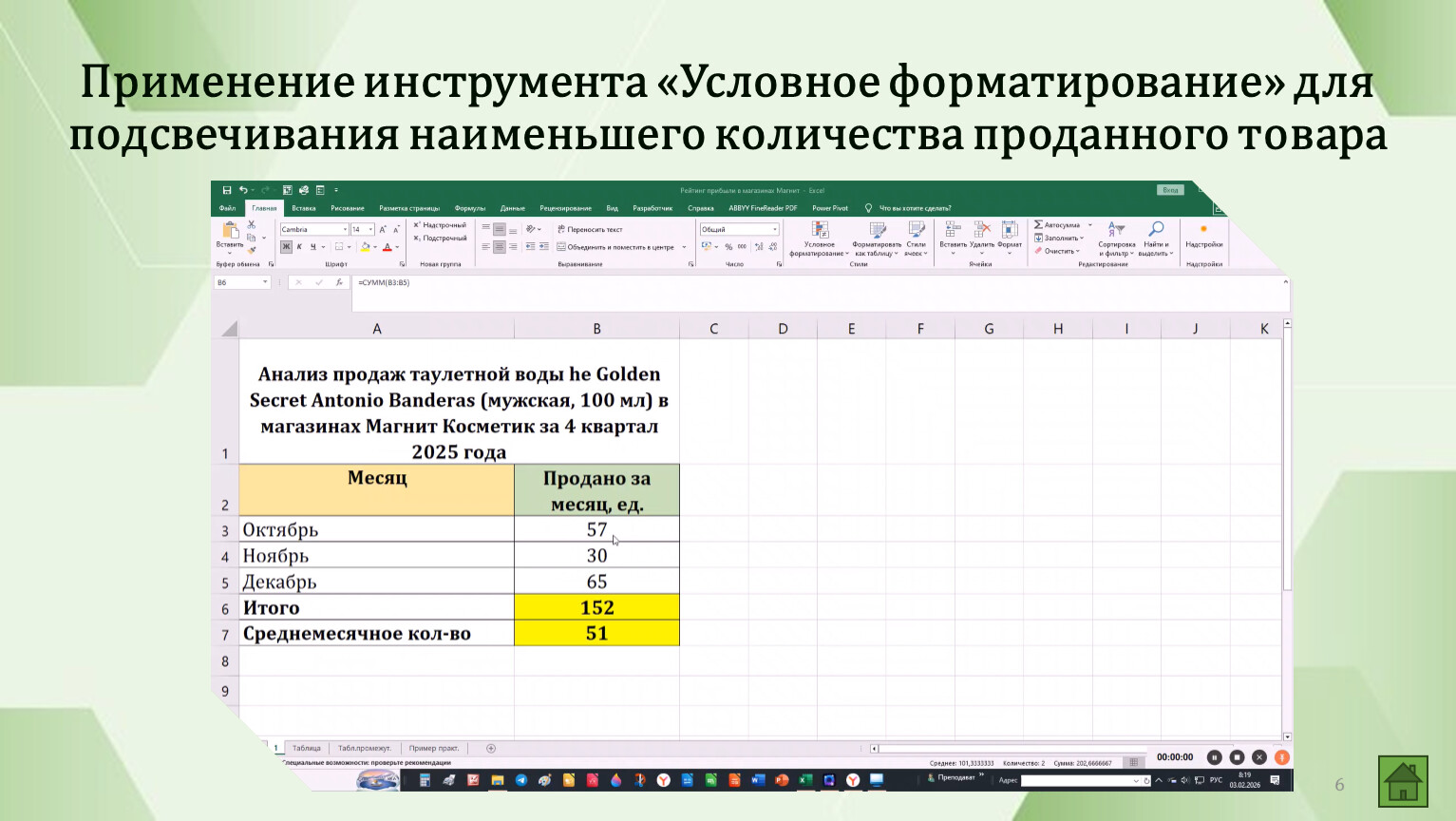Click the Save icon in quick access toolbar
Screen dimensions: 1456x821
pos(227,190)
